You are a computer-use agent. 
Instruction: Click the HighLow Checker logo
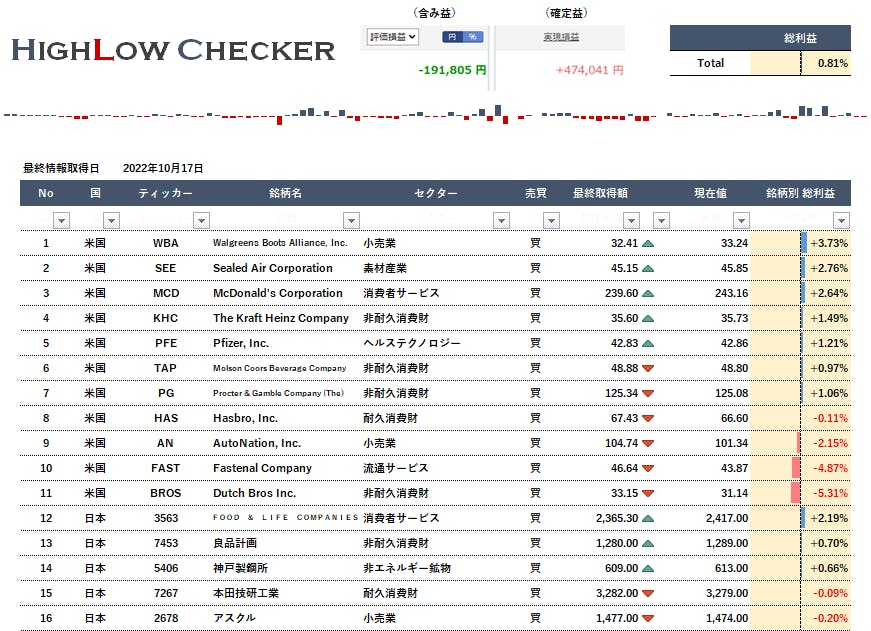coord(173,50)
